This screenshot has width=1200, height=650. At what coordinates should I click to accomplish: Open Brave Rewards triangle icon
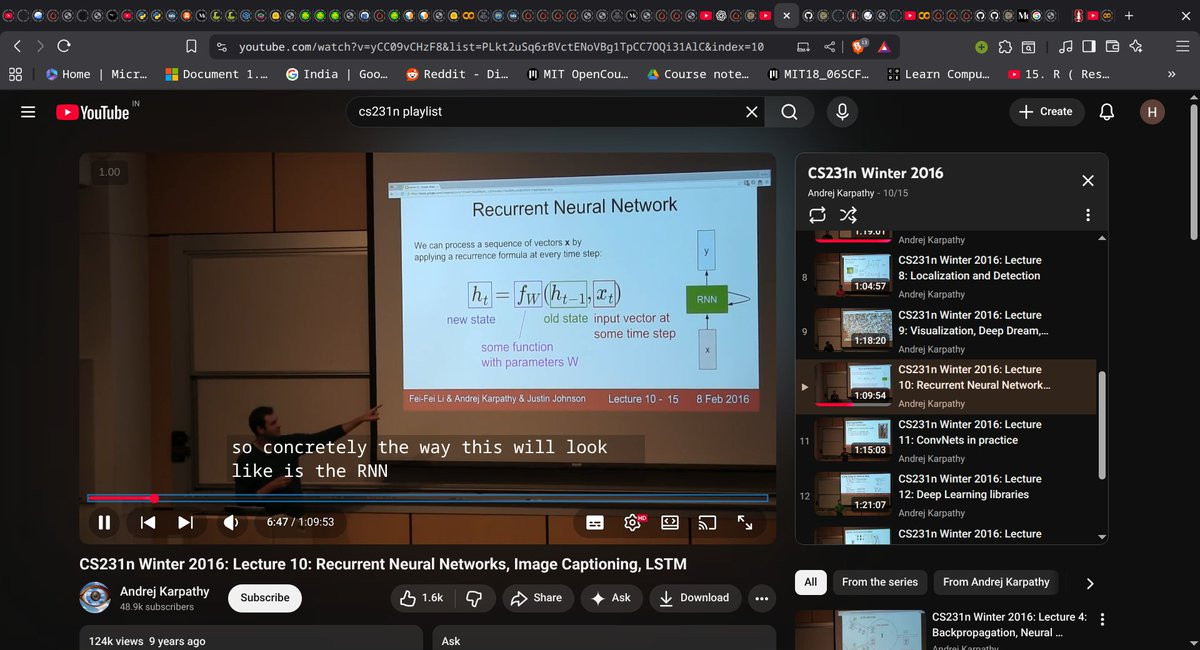(885, 46)
